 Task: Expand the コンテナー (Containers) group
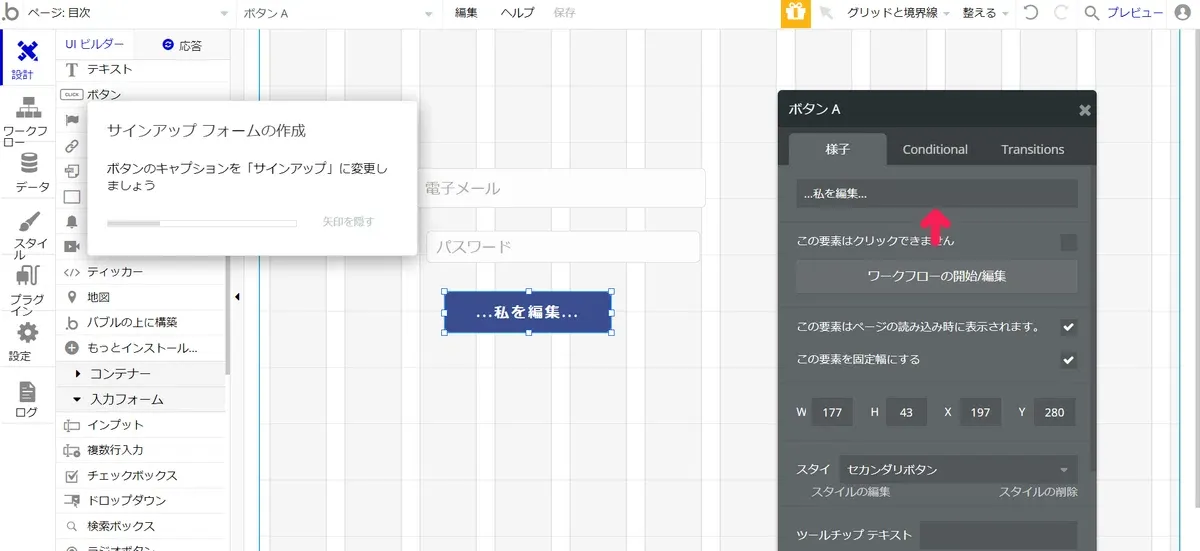142,374
